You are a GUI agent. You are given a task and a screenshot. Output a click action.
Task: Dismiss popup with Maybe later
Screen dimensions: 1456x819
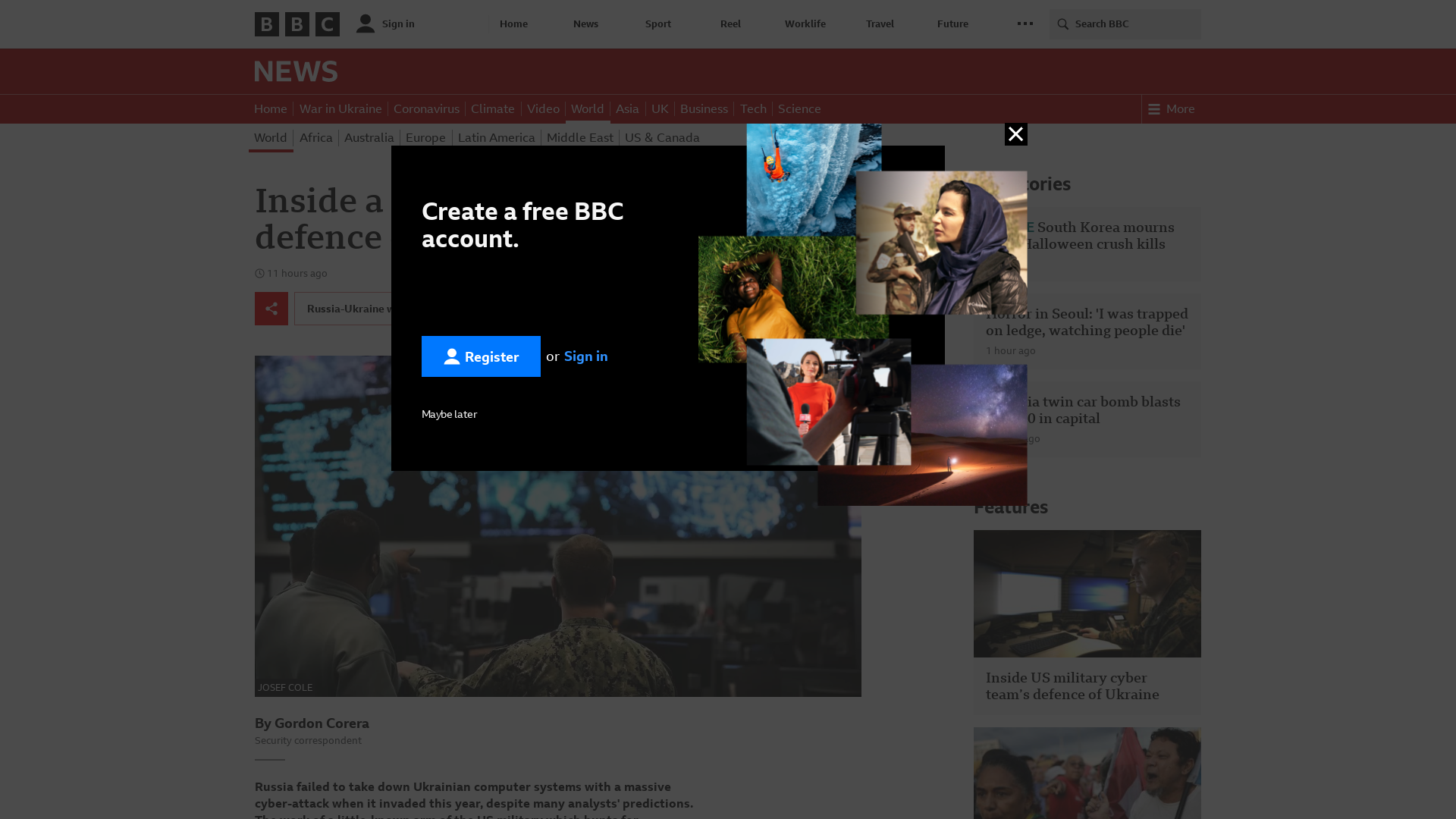pos(449,414)
